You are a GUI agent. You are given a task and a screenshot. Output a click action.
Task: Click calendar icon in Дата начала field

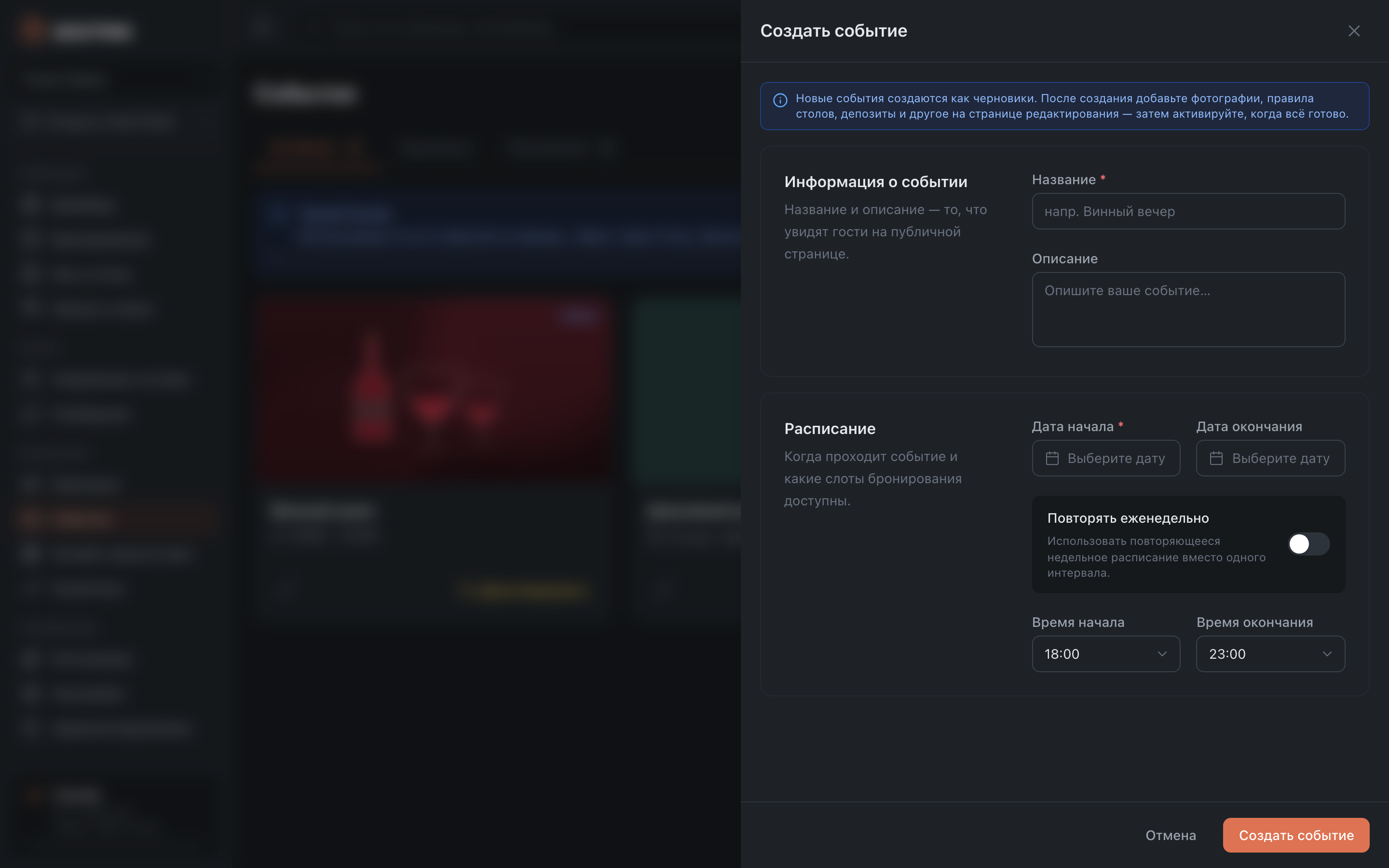[1051, 458]
